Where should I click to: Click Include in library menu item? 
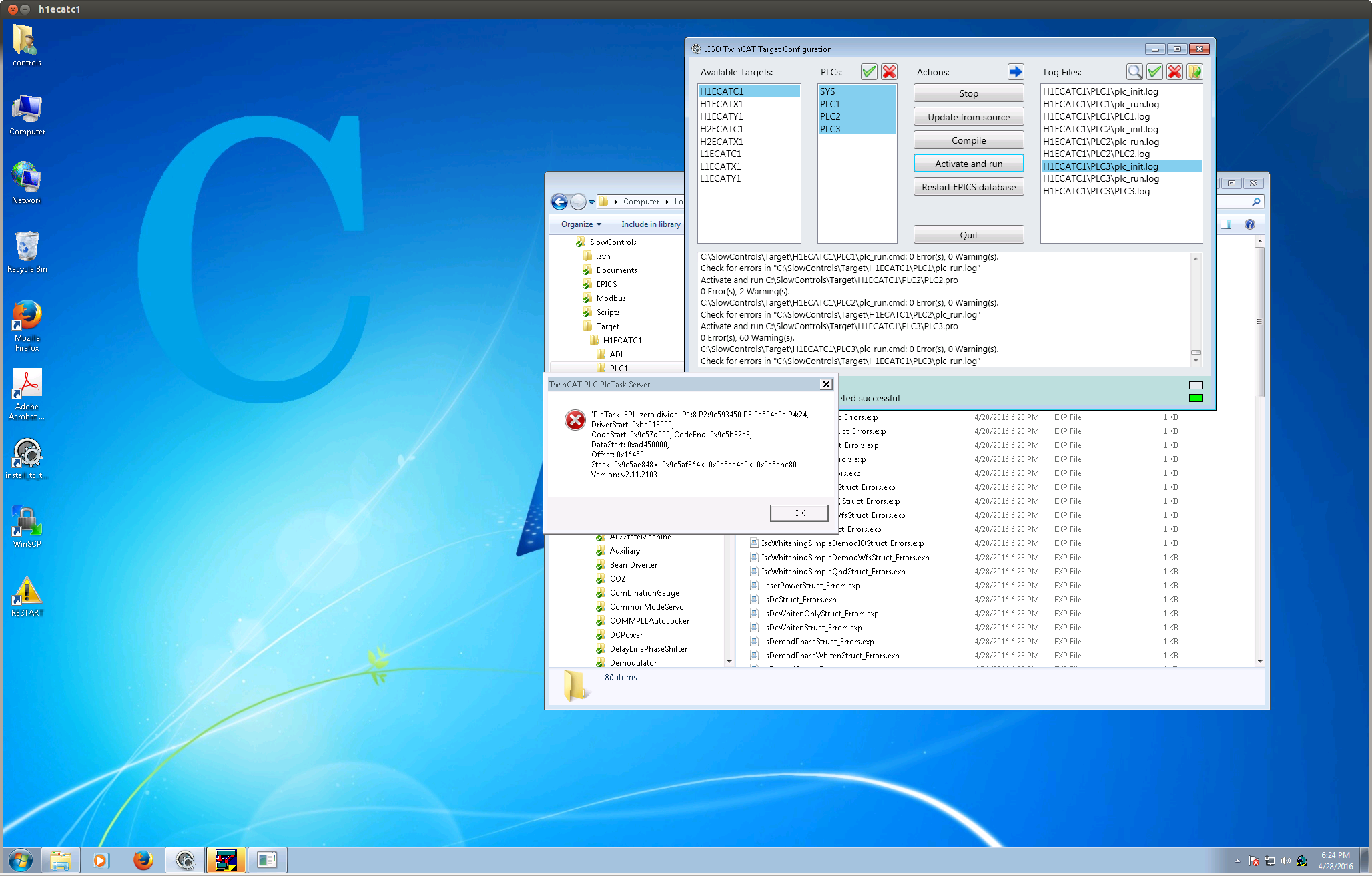(x=651, y=224)
